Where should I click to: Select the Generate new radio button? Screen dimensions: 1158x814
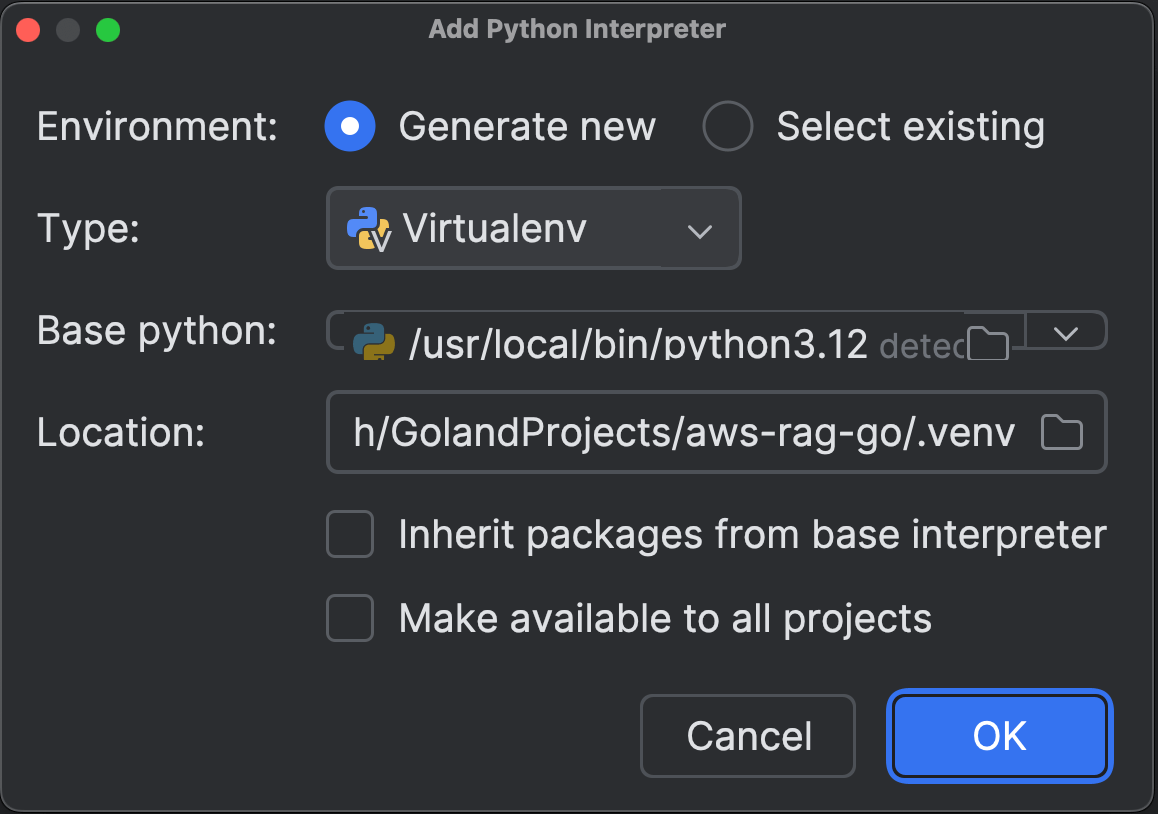pos(348,126)
